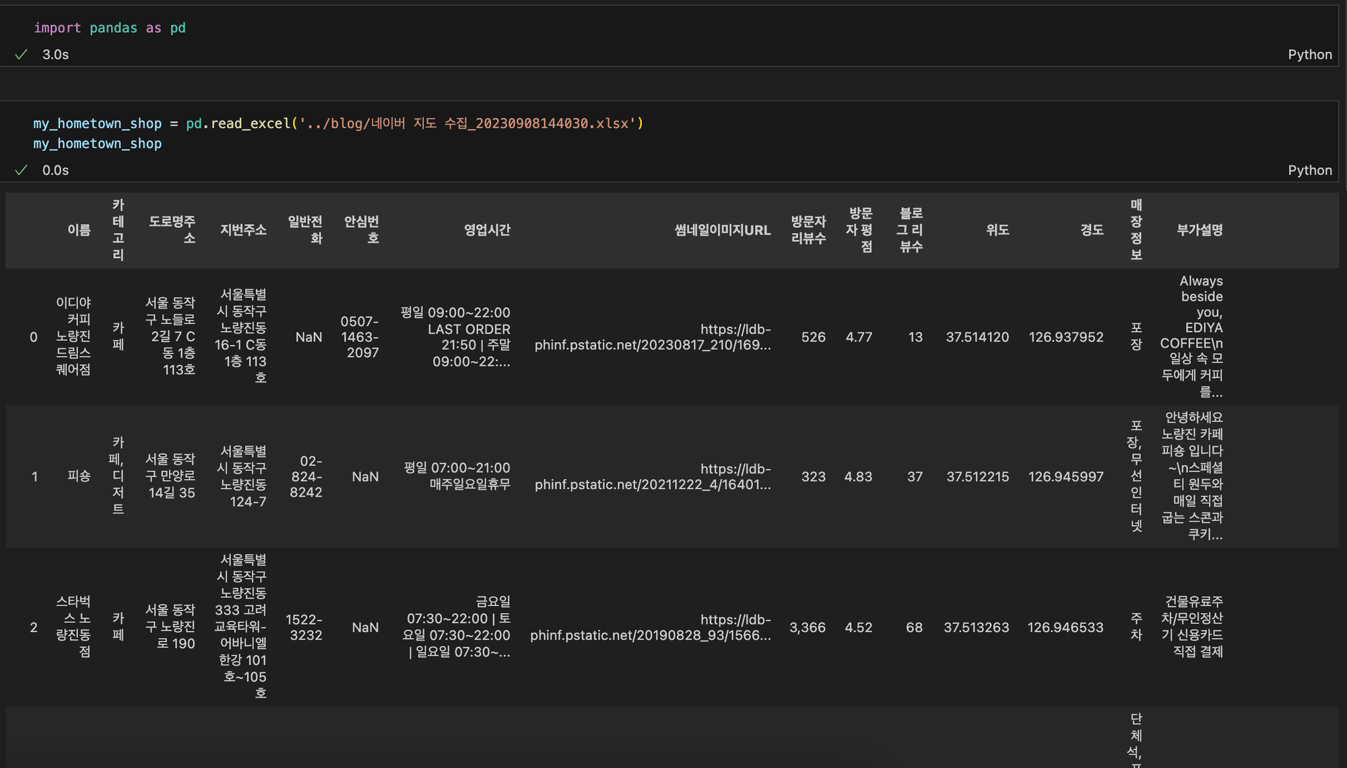Click the thumbnail URL containing 20230817_210
The width and height of the screenshot is (1347, 768).
[x=653, y=337]
